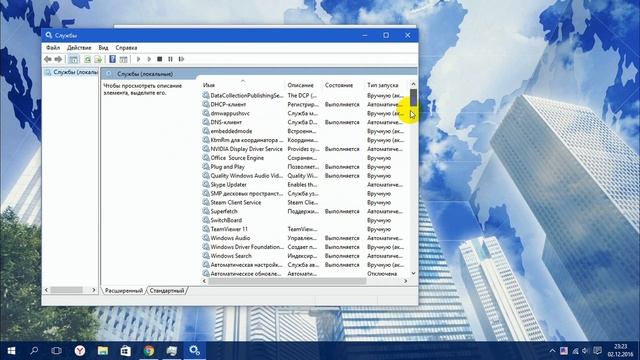
Task: Select the Windows Search service
Action: pyautogui.click(x=305, y=256)
